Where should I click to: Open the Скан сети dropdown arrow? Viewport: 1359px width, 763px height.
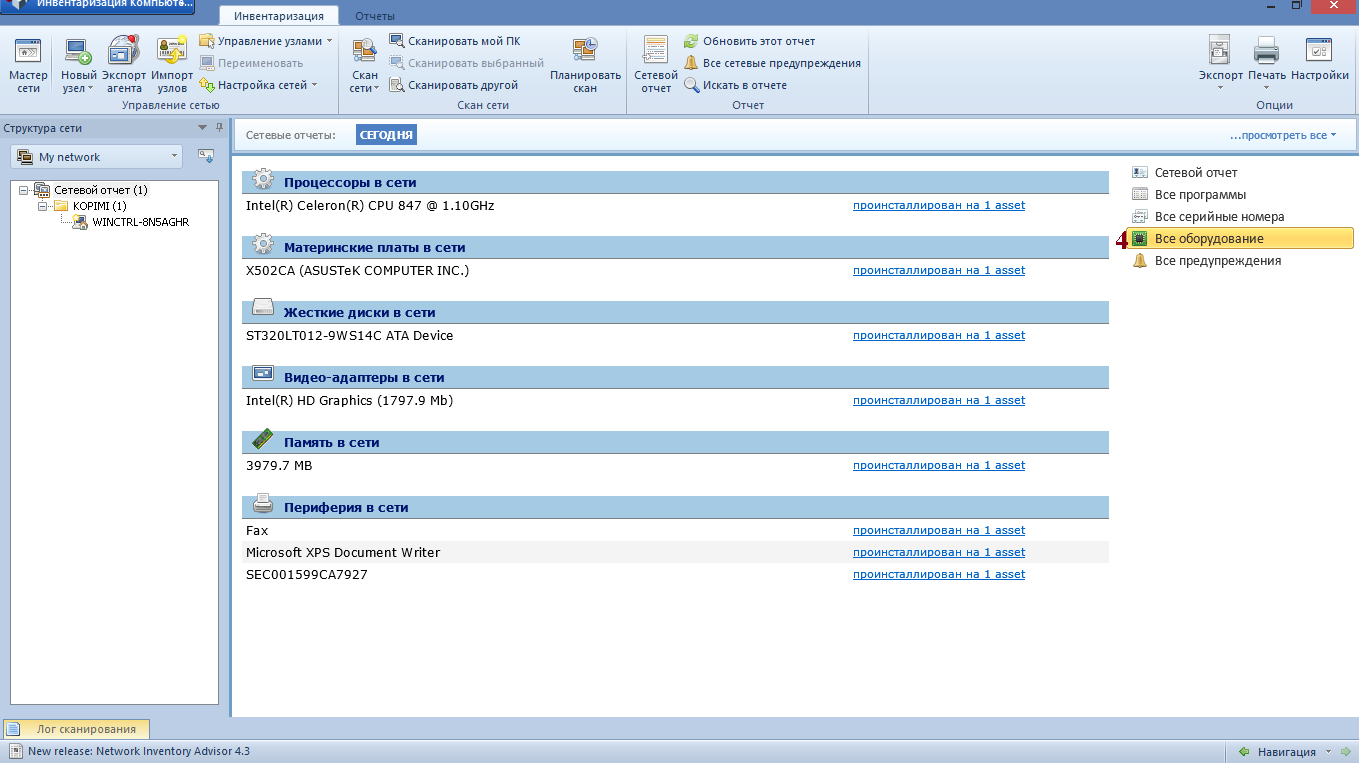(377, 88)
